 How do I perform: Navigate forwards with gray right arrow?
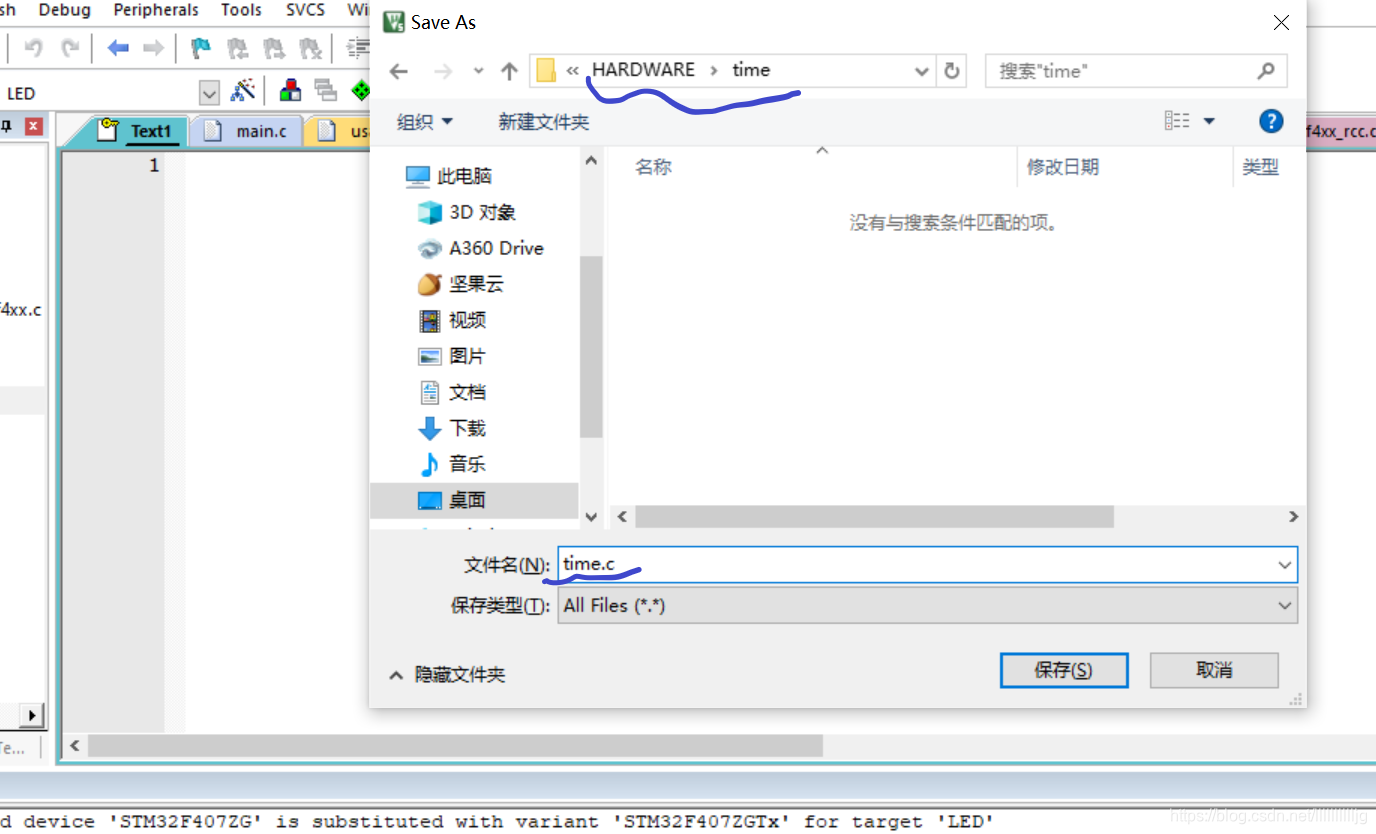[x=153, y=48]
